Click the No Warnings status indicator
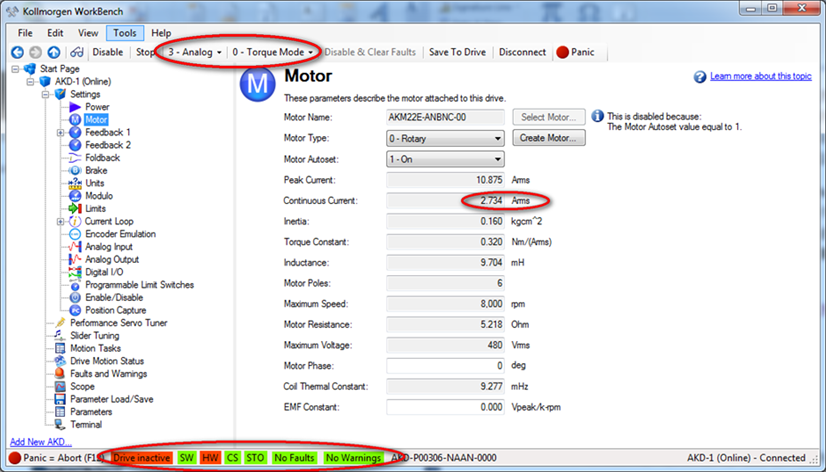Image resolution: width=826 pixels, height=472 pixels. point(353,458)
